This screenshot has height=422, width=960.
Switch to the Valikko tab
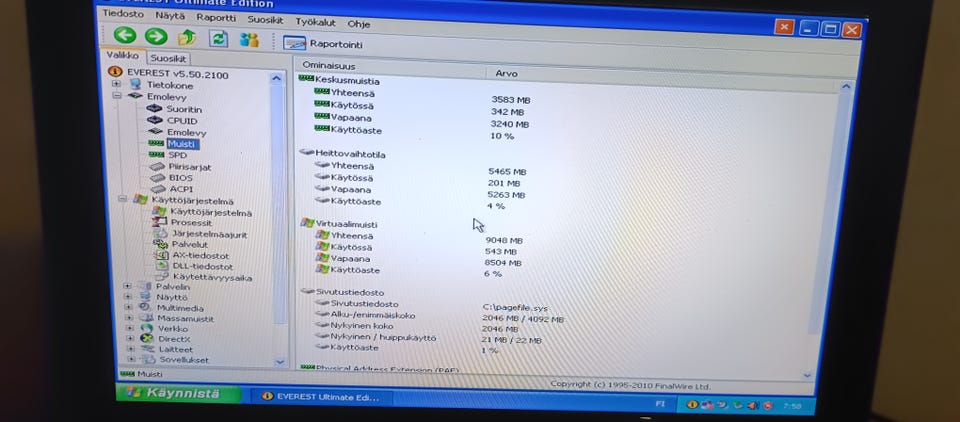122,56
